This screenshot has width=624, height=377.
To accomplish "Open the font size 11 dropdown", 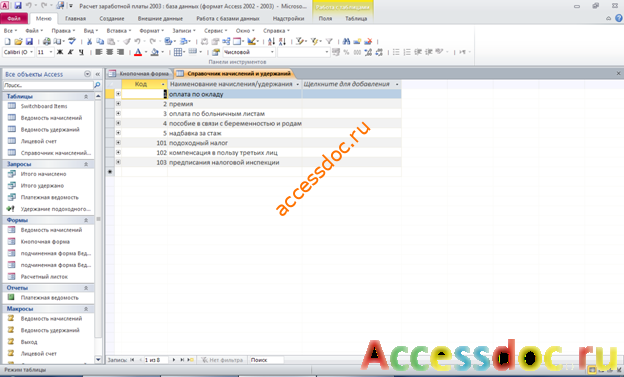I will pyautogui.click(x=51, y=52).
